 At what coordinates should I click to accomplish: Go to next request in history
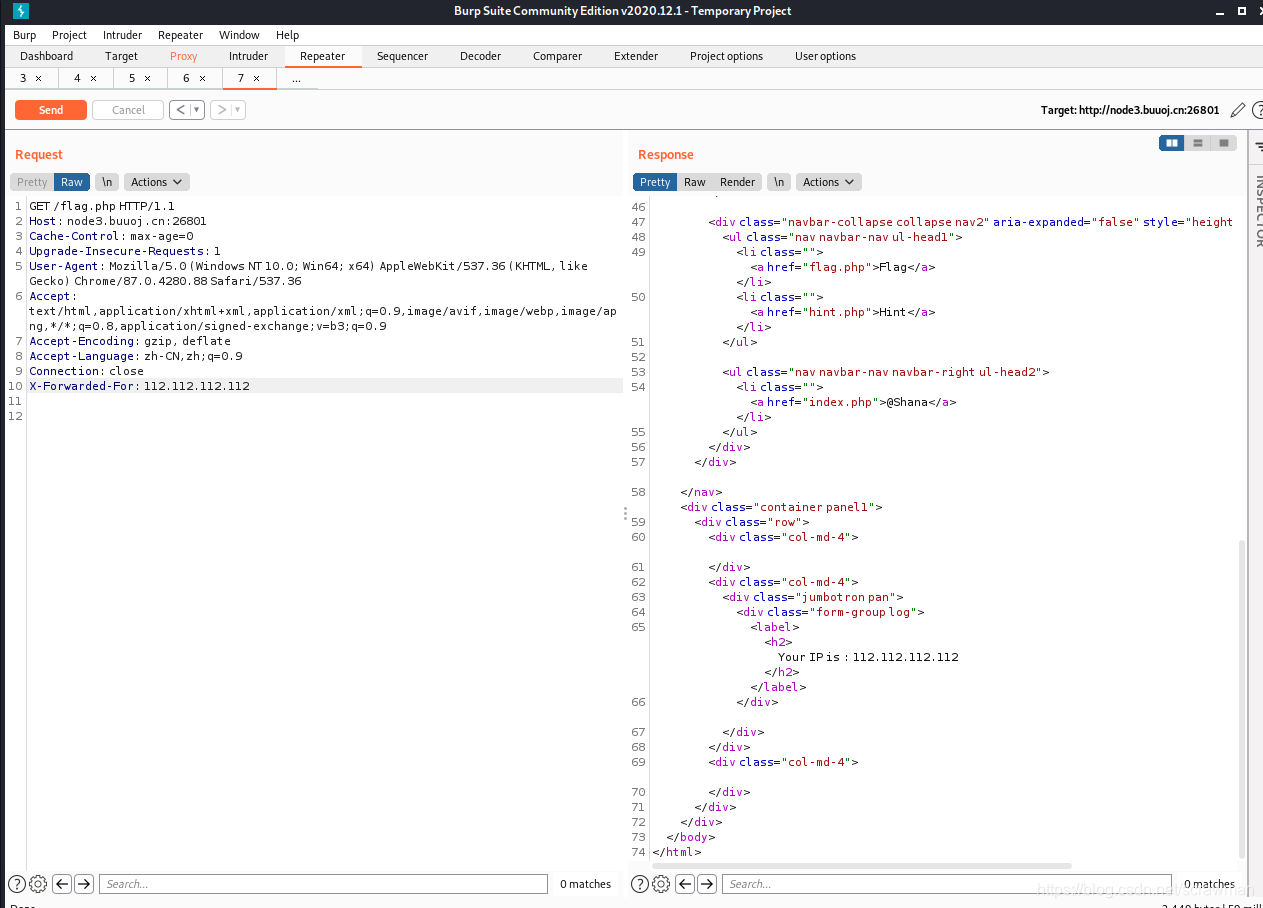[x=221, y=110]
